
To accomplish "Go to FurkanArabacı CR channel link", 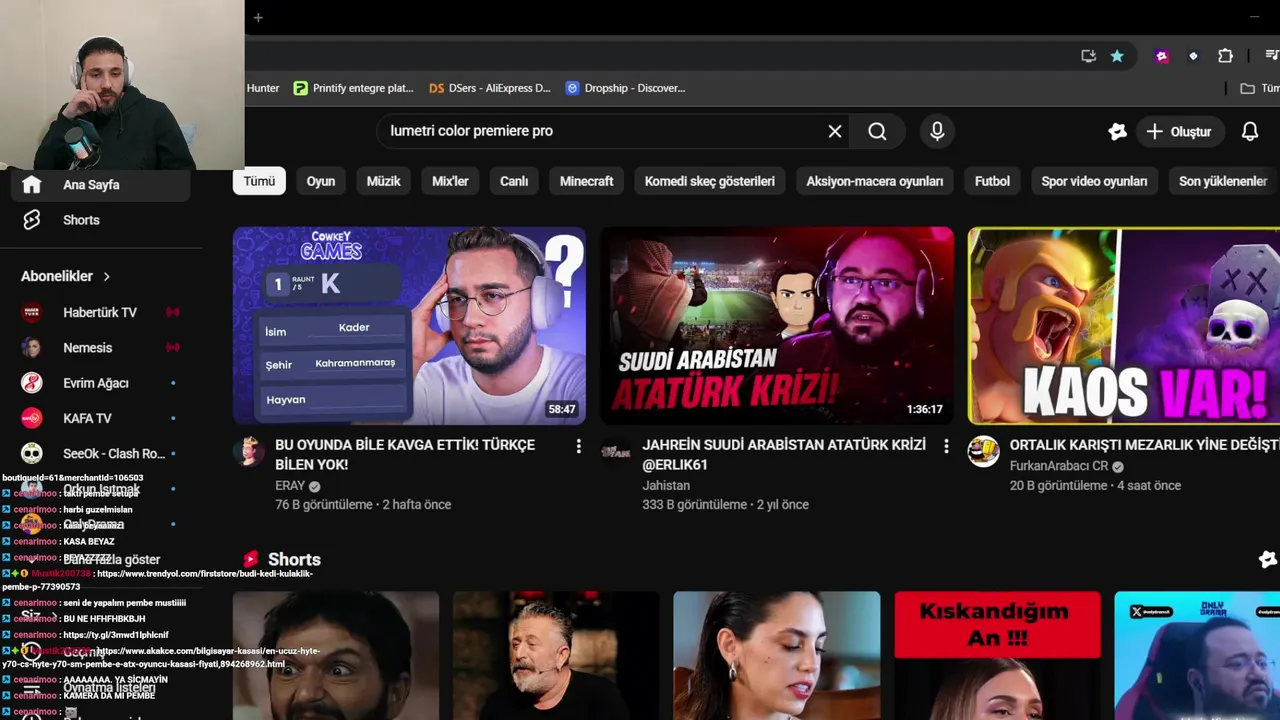I will click(x=1059, y=467).
